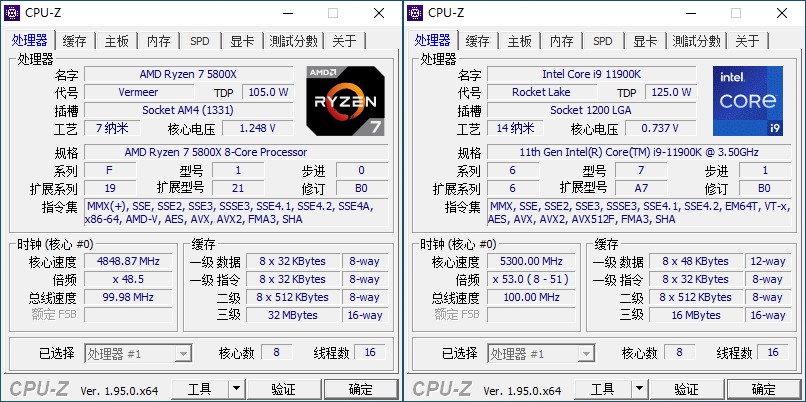Open 主板 tab in the right window
This screenshot has height=402, width=806.
click(x=520, y=41)
